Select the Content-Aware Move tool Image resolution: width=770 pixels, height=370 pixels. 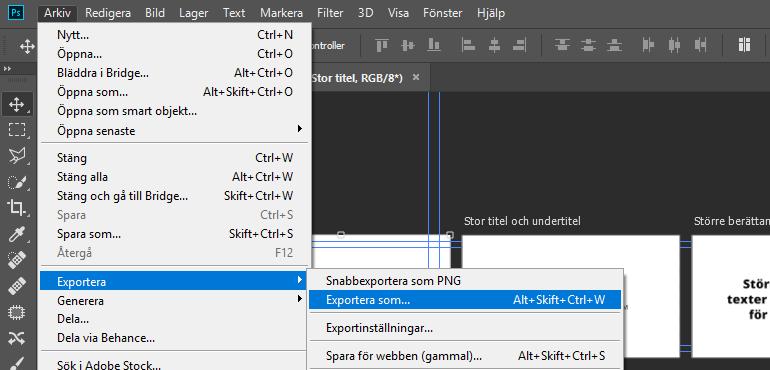[x=17, y=339]
